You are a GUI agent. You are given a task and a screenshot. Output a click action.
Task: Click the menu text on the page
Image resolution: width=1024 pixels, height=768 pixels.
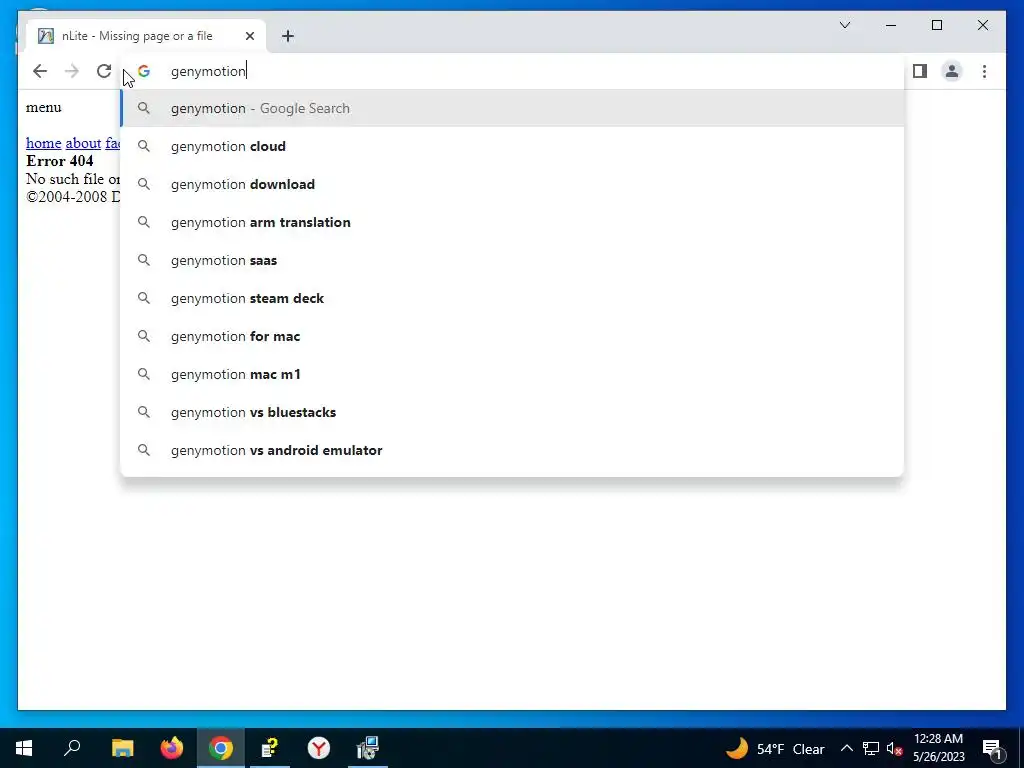point(44,107)
